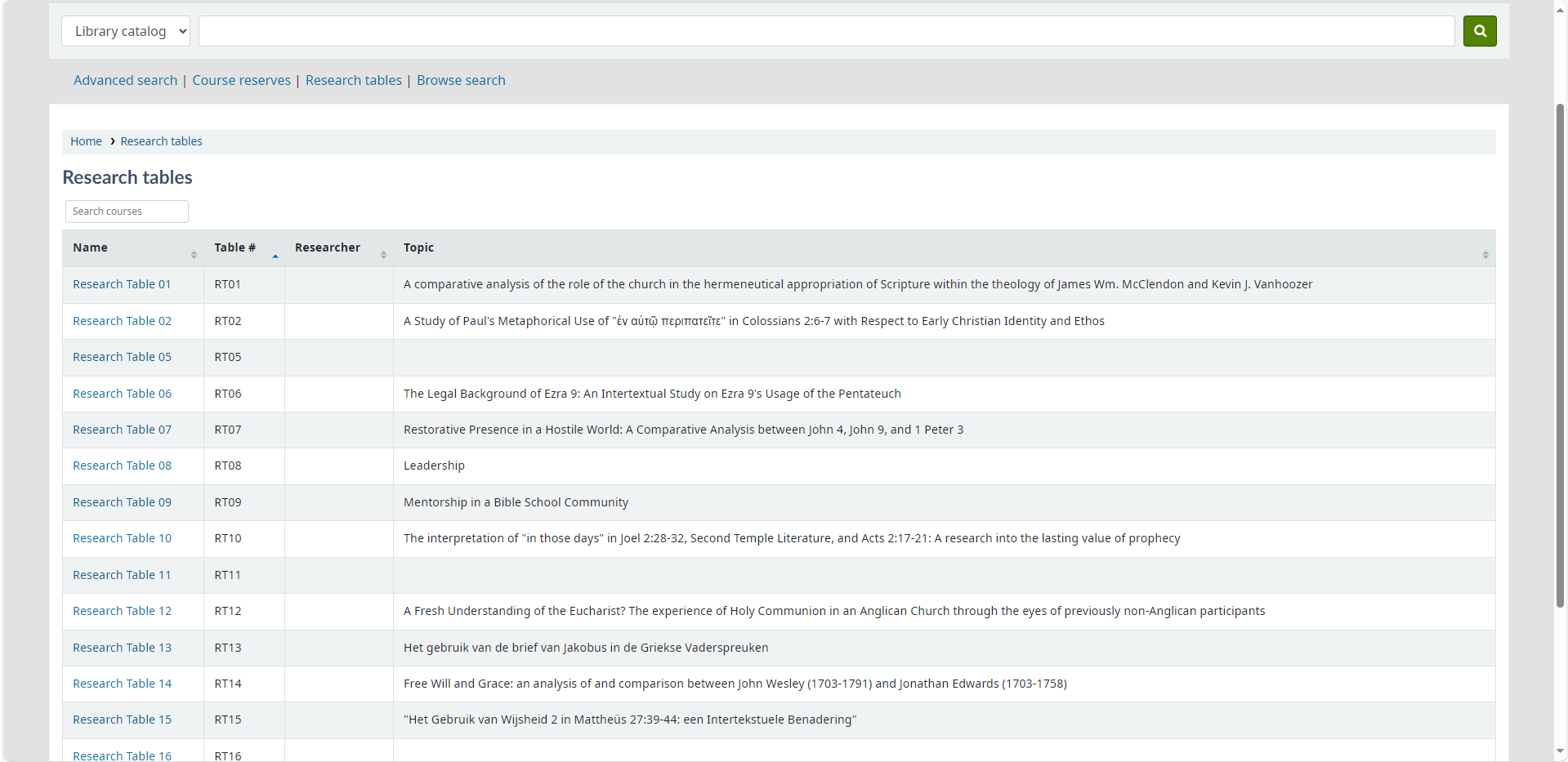Sort table by Name column arrows
This screenshot has height=762, width=1568.
pos(194,255)
